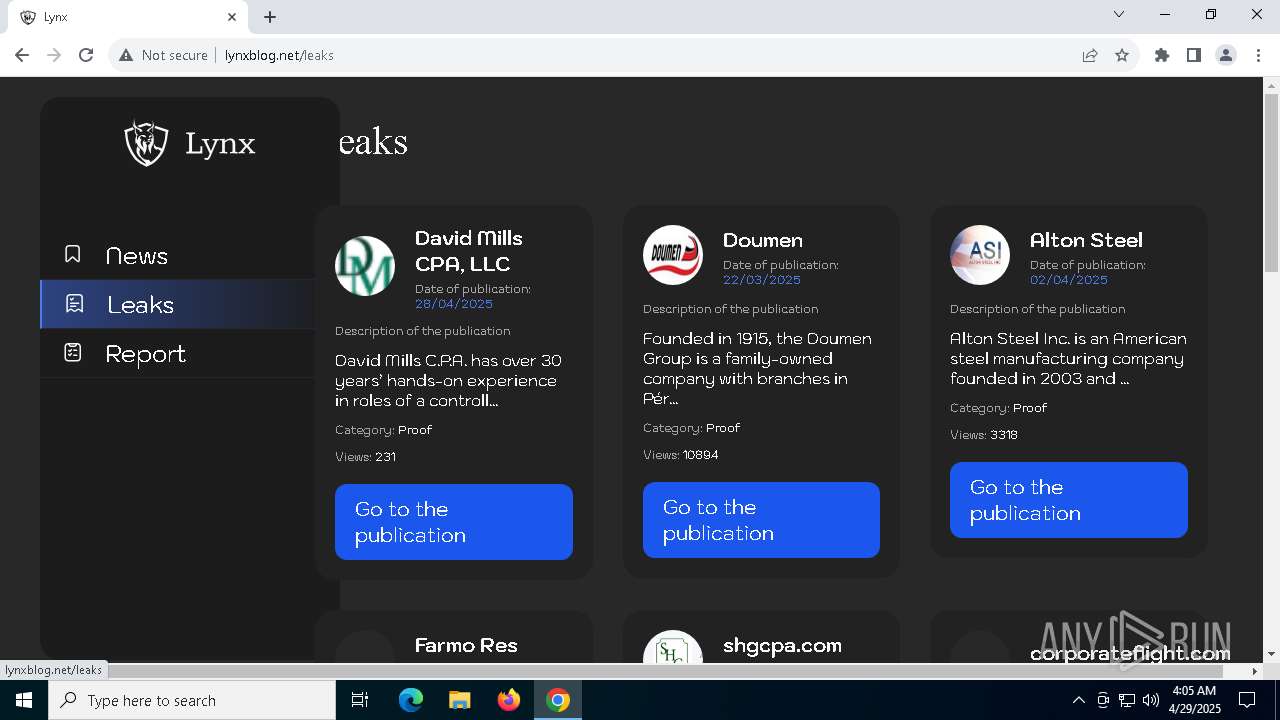Click the David Mills CPA logo
The image size is (1280, 720).
click(364, 265)
